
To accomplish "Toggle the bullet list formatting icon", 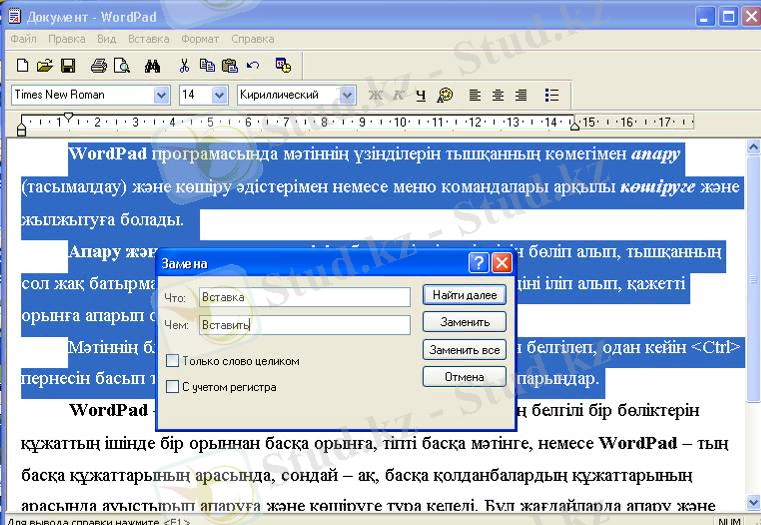I will pos(551,95).
